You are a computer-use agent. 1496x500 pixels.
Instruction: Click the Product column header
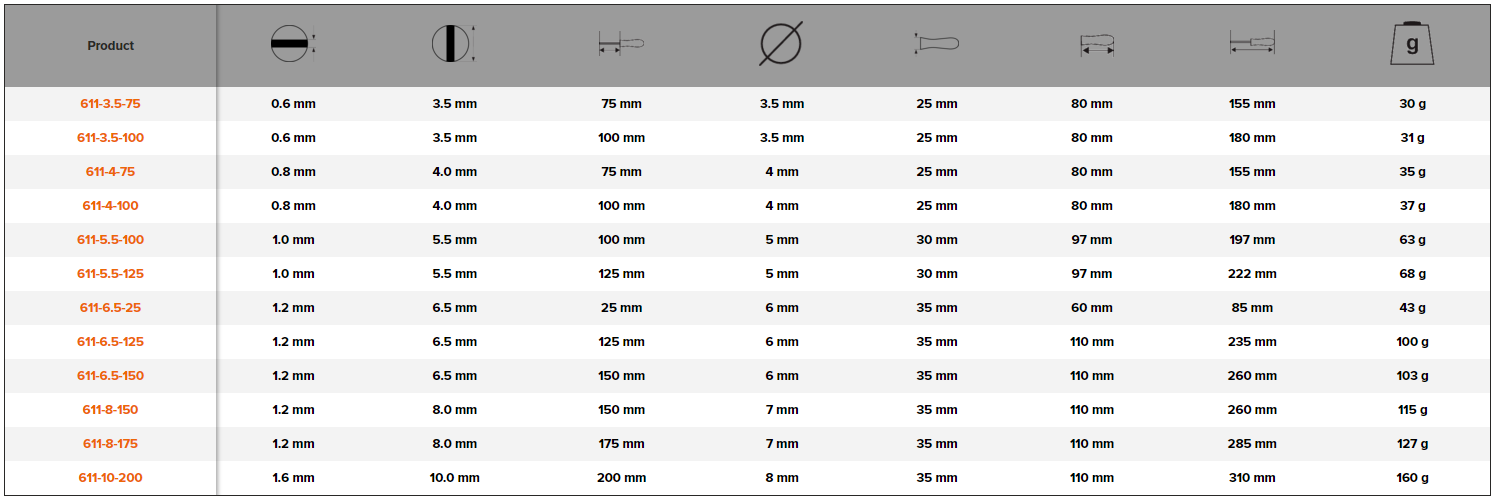(110, 46)
